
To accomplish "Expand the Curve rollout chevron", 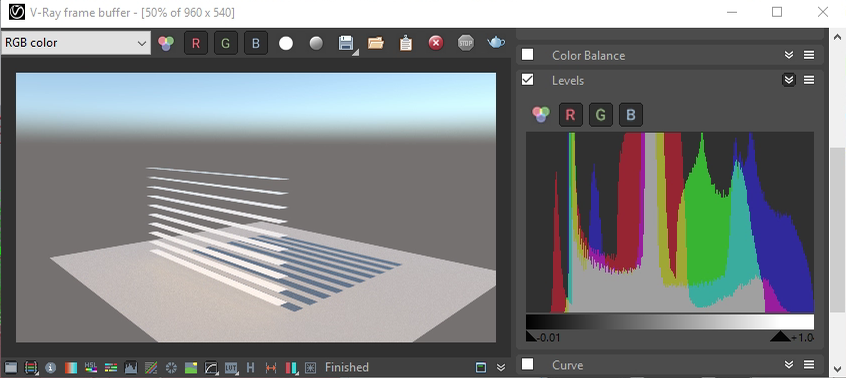I will click(789, 365).
